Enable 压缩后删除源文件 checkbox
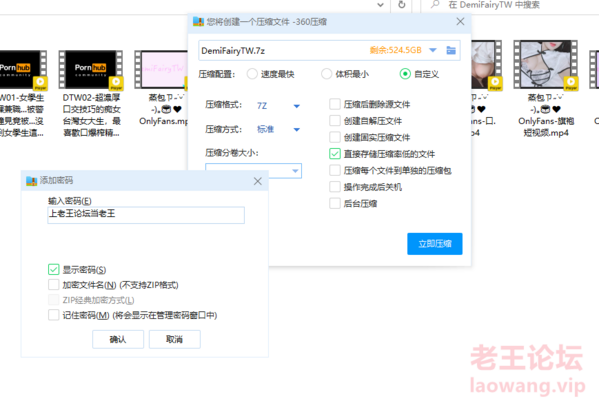 coord(335,104)
